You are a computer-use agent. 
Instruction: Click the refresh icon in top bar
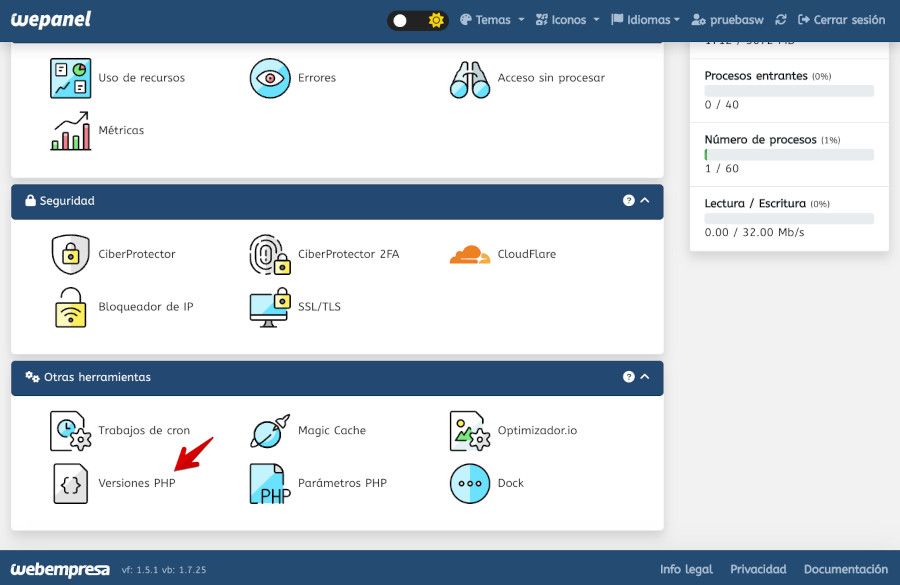coord(781,20)
